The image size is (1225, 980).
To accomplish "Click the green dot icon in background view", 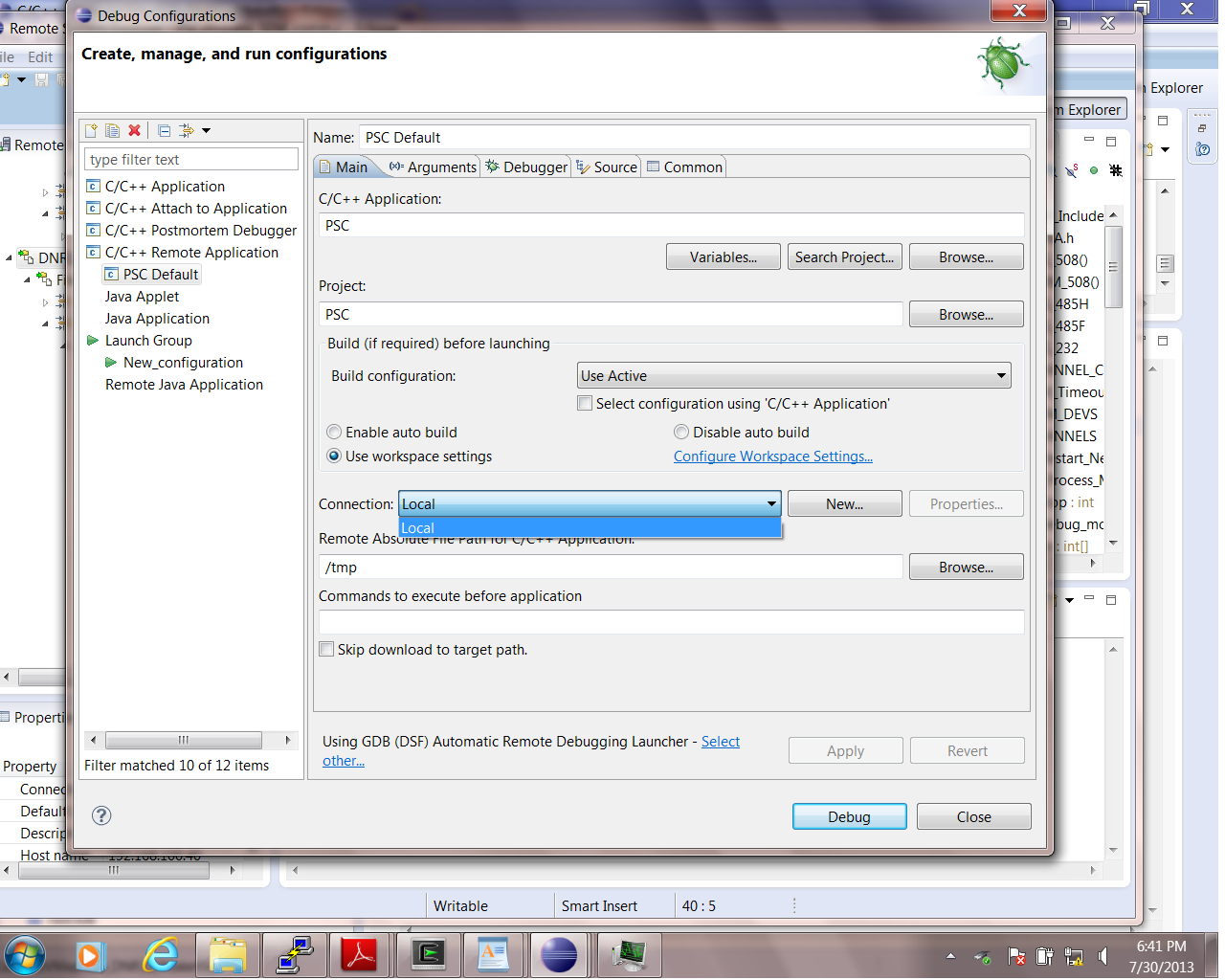I will click(x=1094, y=170).
